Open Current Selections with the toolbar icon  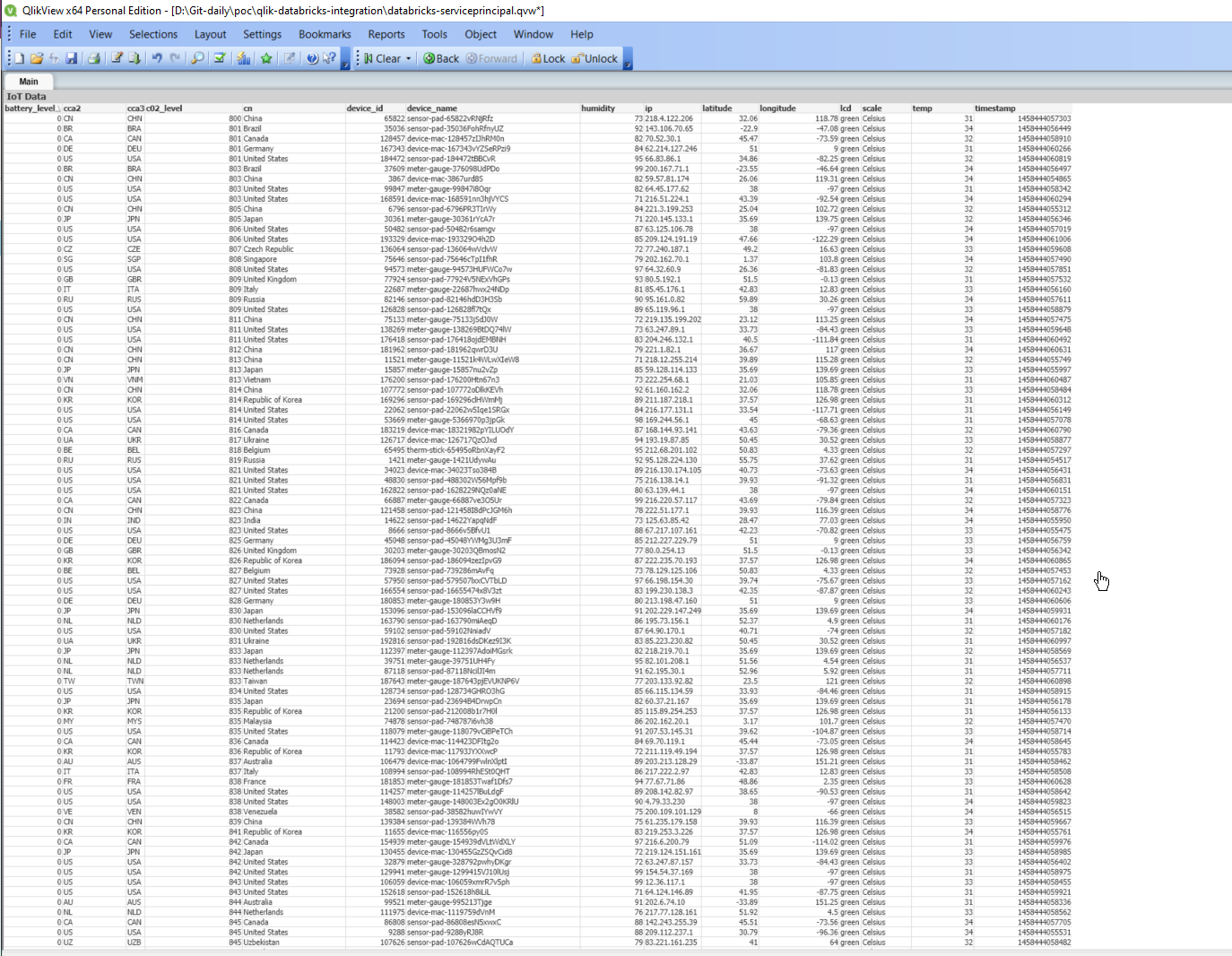pyautogui.click(x=219, y=58)
